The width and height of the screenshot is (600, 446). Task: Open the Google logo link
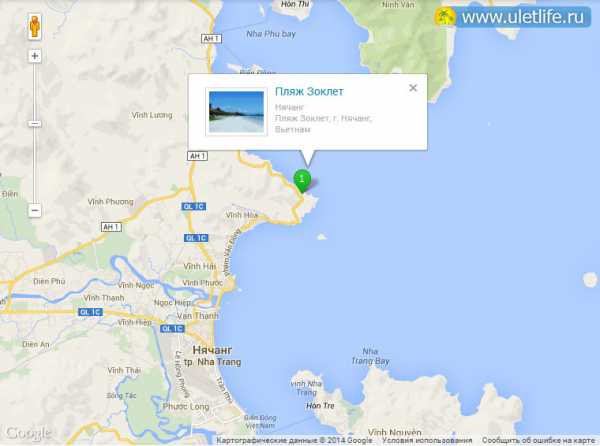coord(29,433)
